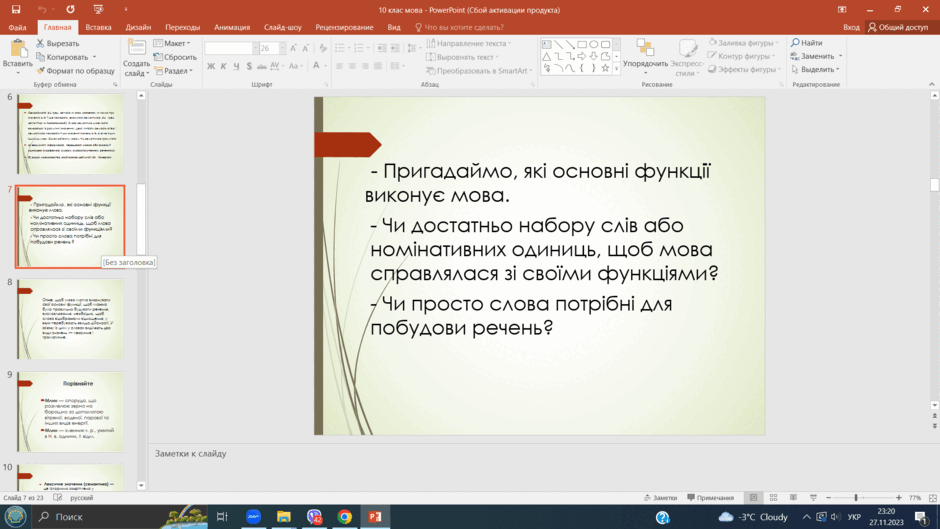940x529 pixels.
Task: Select the Oval shape in shapes gallery
Action: 593,44
